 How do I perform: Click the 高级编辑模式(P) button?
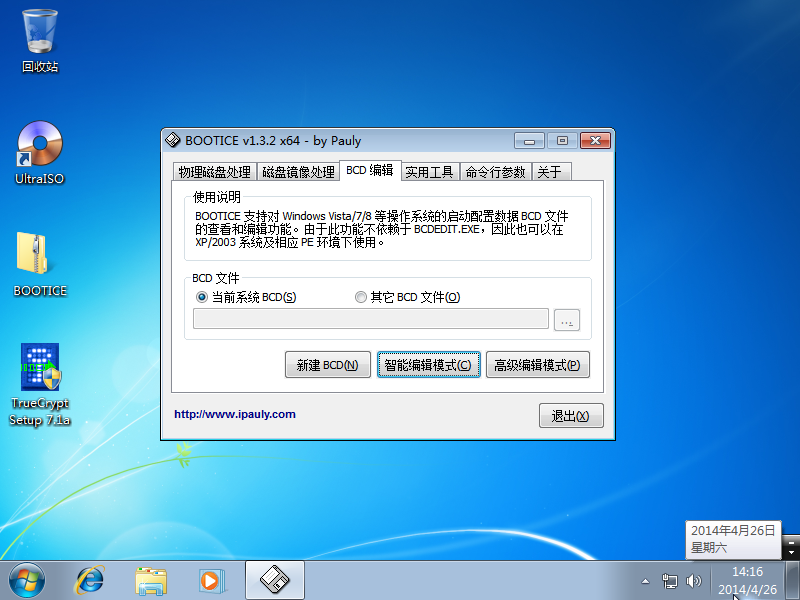coord(538,365)
